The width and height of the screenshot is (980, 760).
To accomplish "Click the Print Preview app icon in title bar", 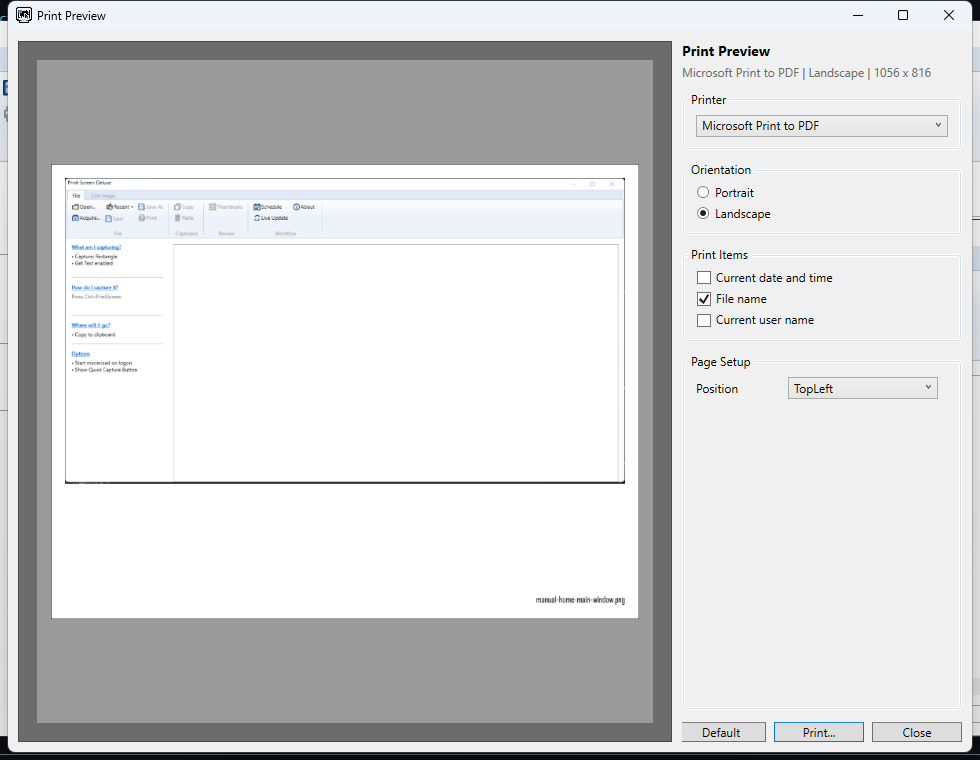I will click(24, 15).
